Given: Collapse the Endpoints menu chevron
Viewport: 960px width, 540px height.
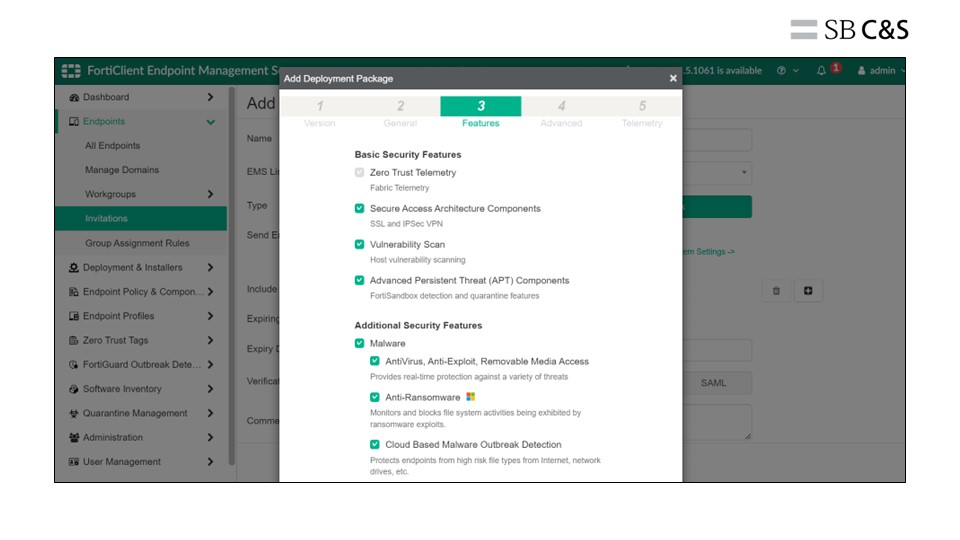Looking at the screenshot, I should [210, 122].
